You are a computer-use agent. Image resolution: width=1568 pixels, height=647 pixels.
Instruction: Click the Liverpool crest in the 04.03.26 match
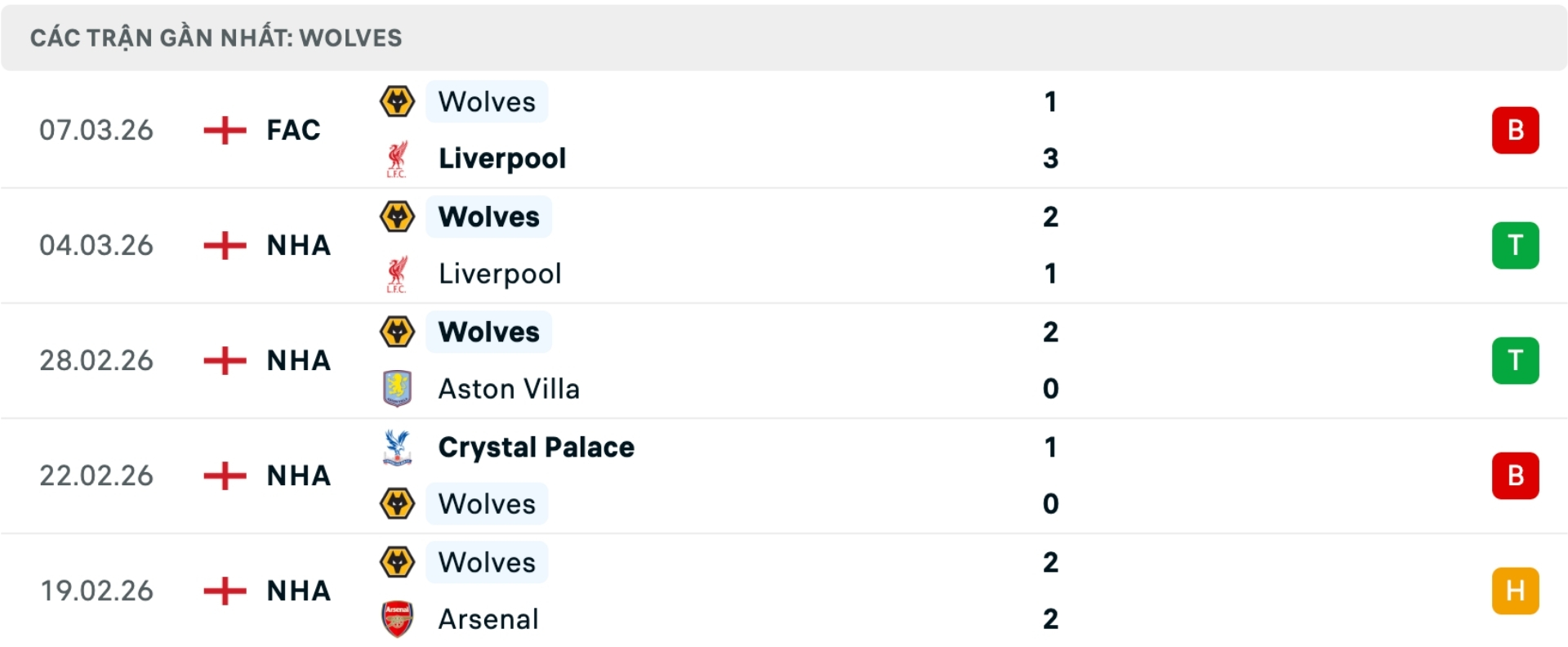[x=397, y=274]
